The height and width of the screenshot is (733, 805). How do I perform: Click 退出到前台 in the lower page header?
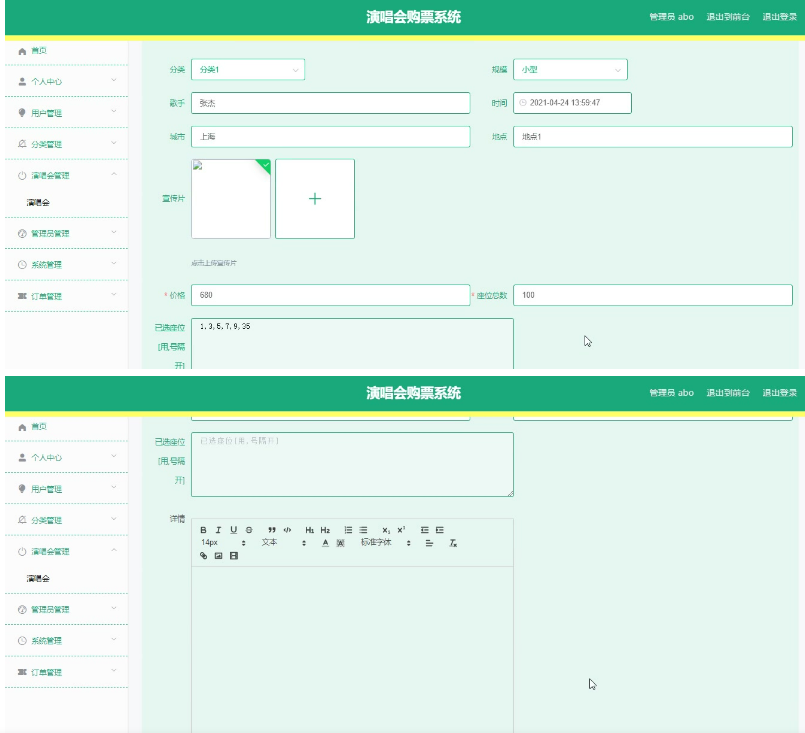coord(728,393)
